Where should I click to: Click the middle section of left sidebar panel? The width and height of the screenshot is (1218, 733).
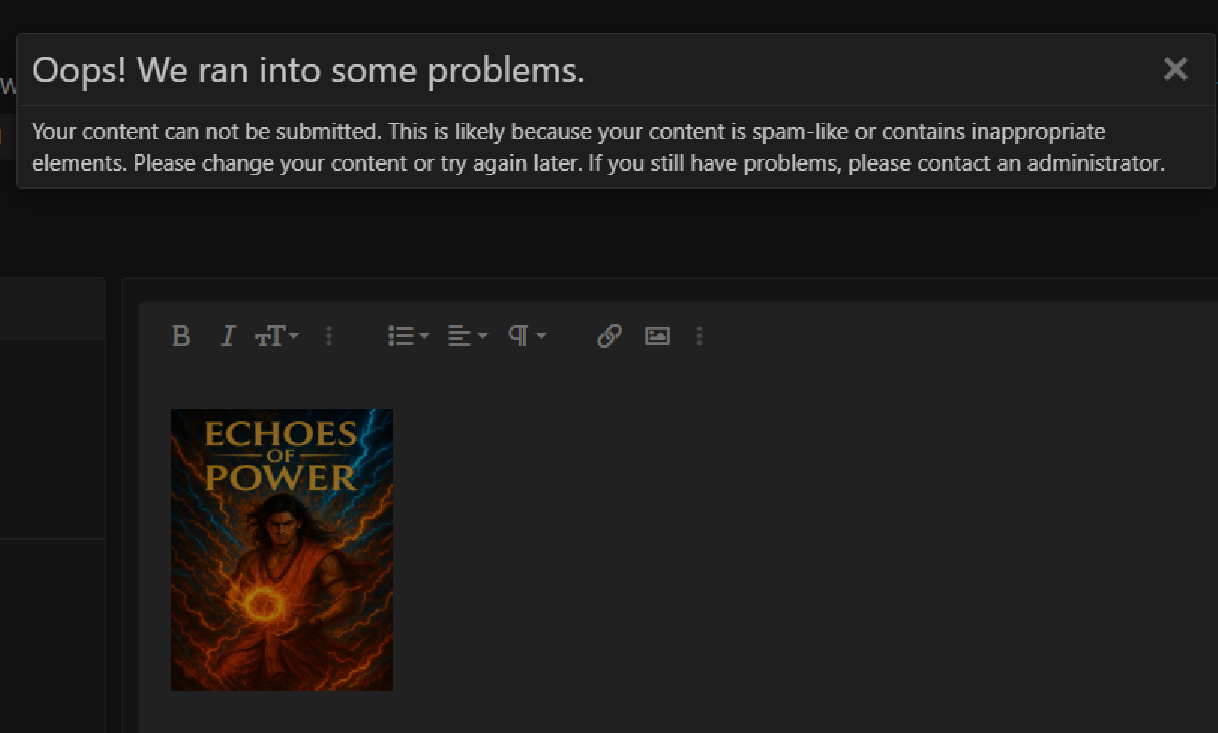tap(52, 438)
